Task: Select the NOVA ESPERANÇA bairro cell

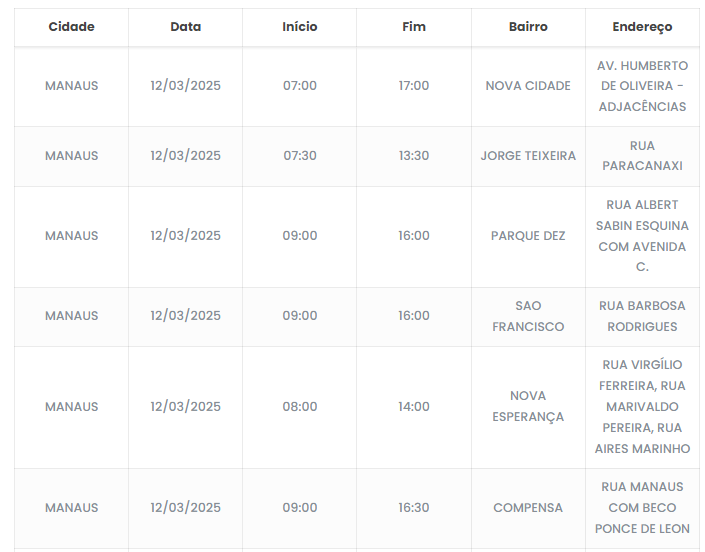Action: click(528, 407)
